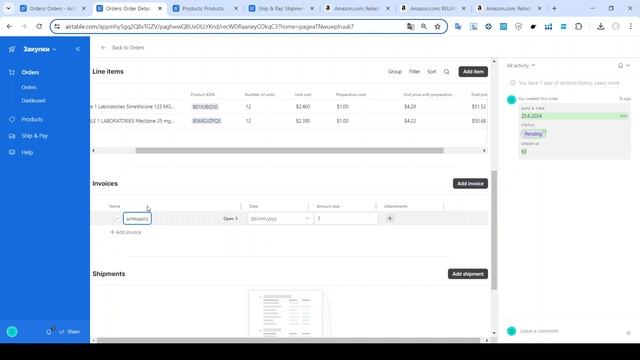Click Group in Line items toolbar
Screen dimensions: 640x360
pos(395,72)
